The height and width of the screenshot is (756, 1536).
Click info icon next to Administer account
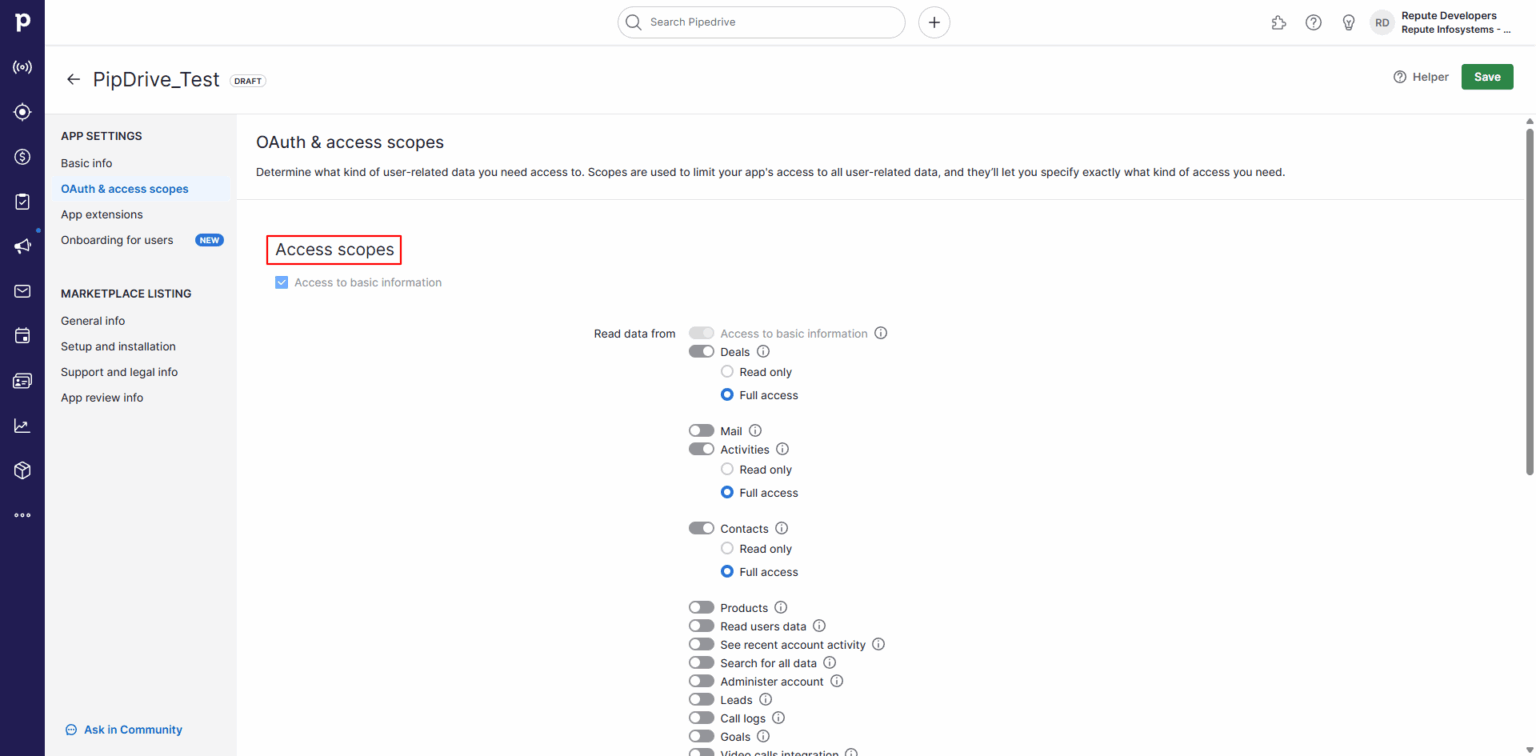pyautogui.click(x=837, y=681)
